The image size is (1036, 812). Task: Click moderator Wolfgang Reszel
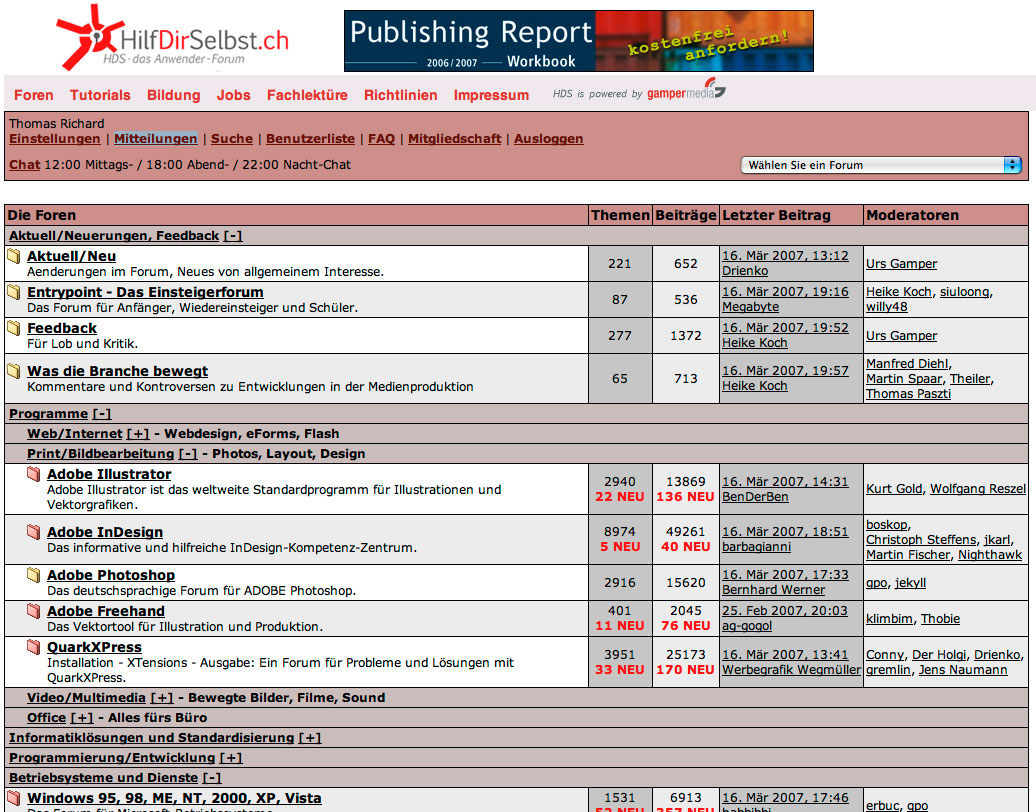tap(978, 489)
